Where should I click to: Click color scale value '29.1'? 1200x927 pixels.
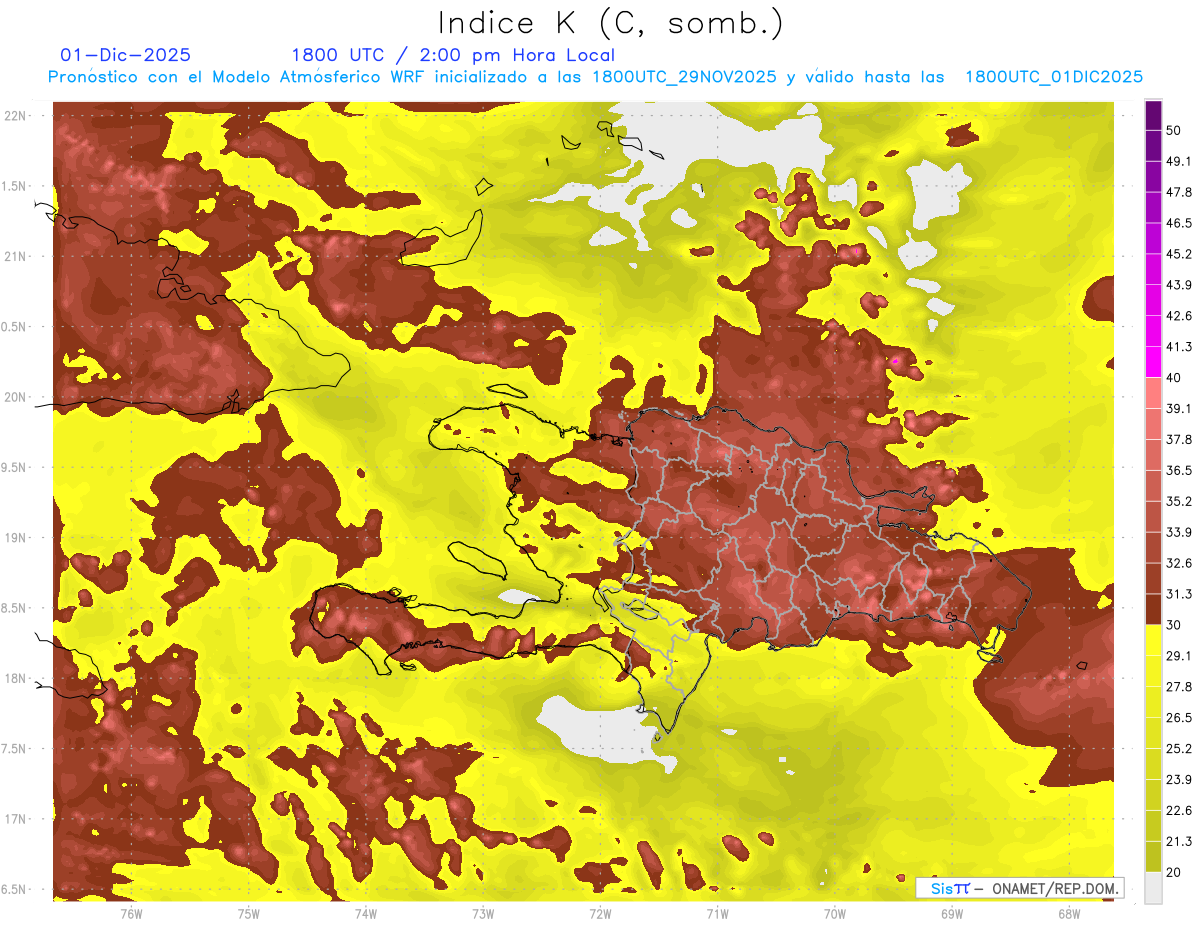(x=1179, y=656)
